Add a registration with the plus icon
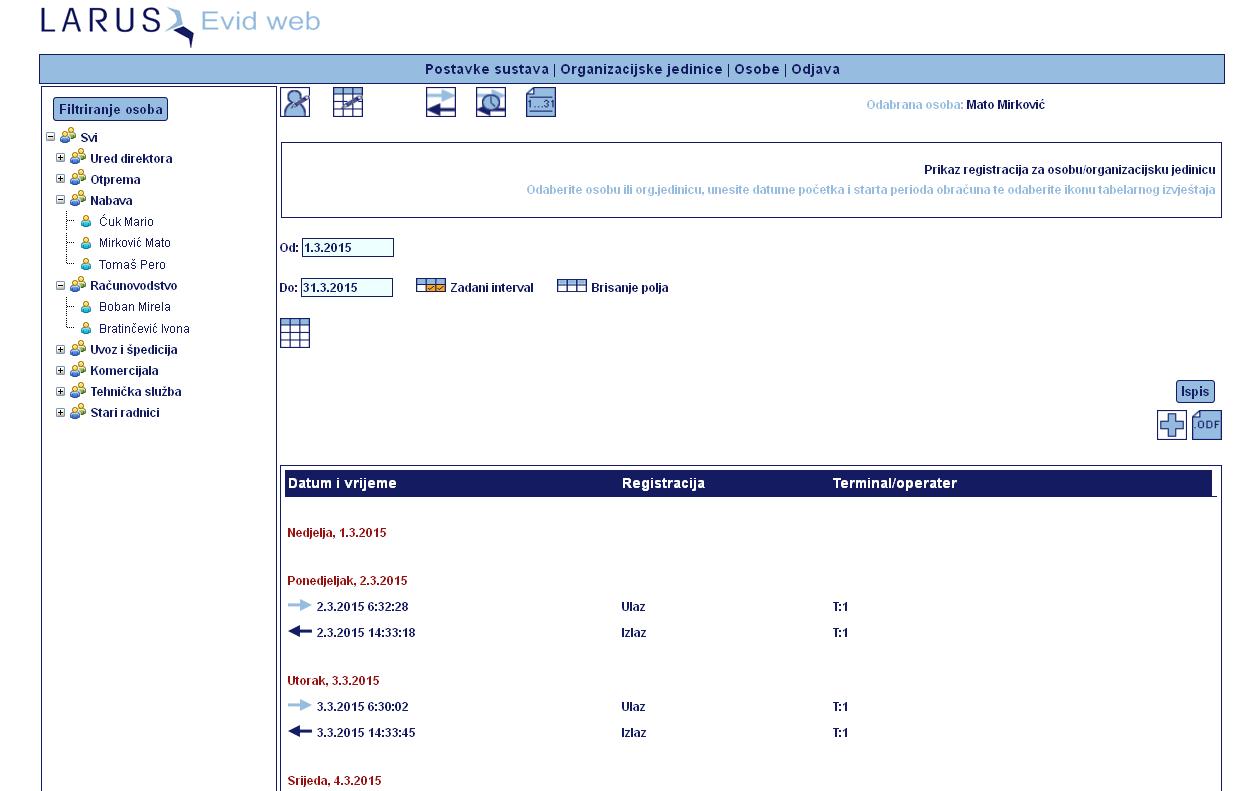This screenshot has height=791, width=1236. click(1172, 425)
